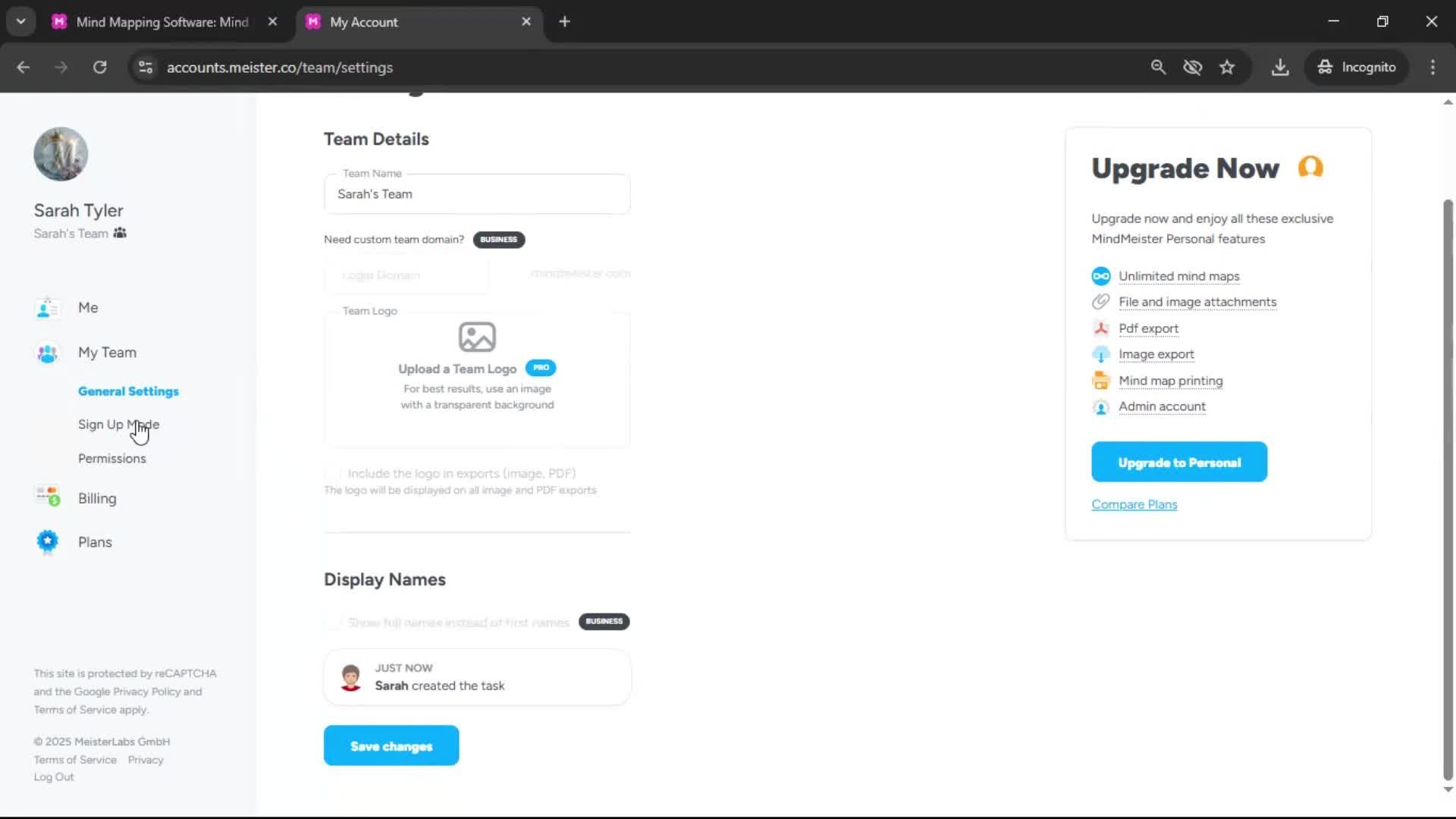
Task: Click the page vertical scrollbar
Action: 1448,489
